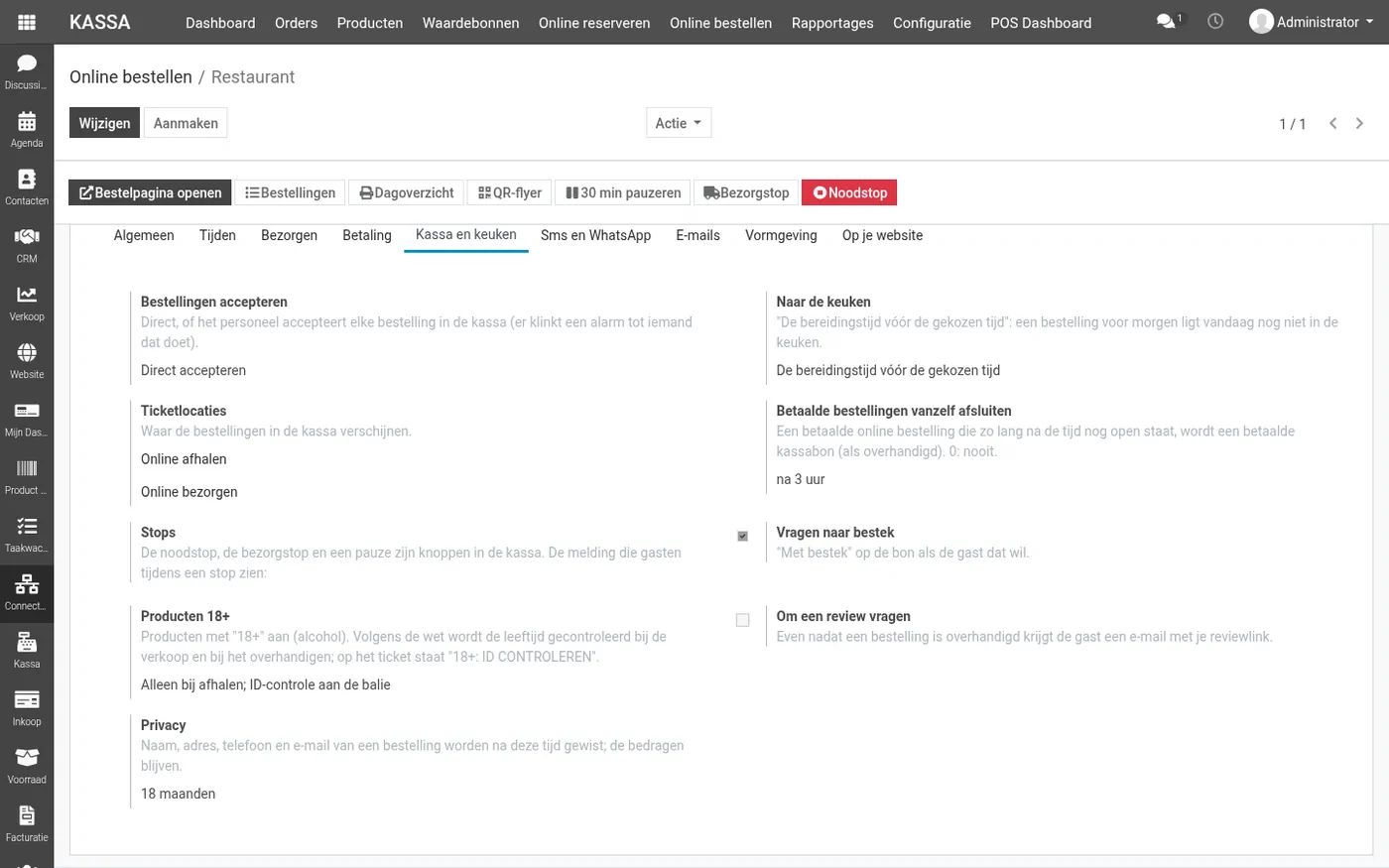1389x868 pixels.
Task: Click the Online bestellen breadcrumb link
Action: click(131, 76)
